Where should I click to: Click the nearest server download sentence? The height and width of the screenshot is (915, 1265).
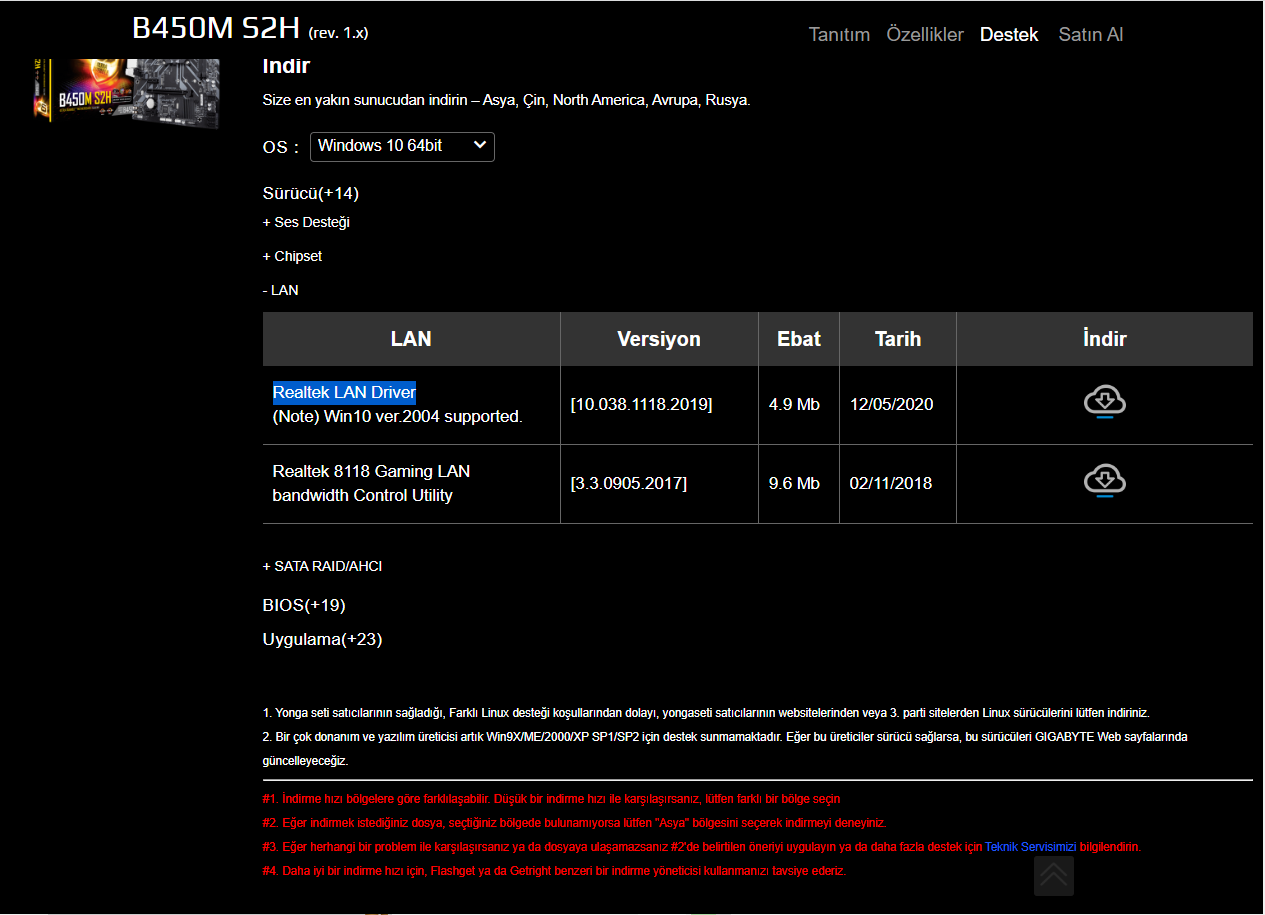[x=507, y=100]
